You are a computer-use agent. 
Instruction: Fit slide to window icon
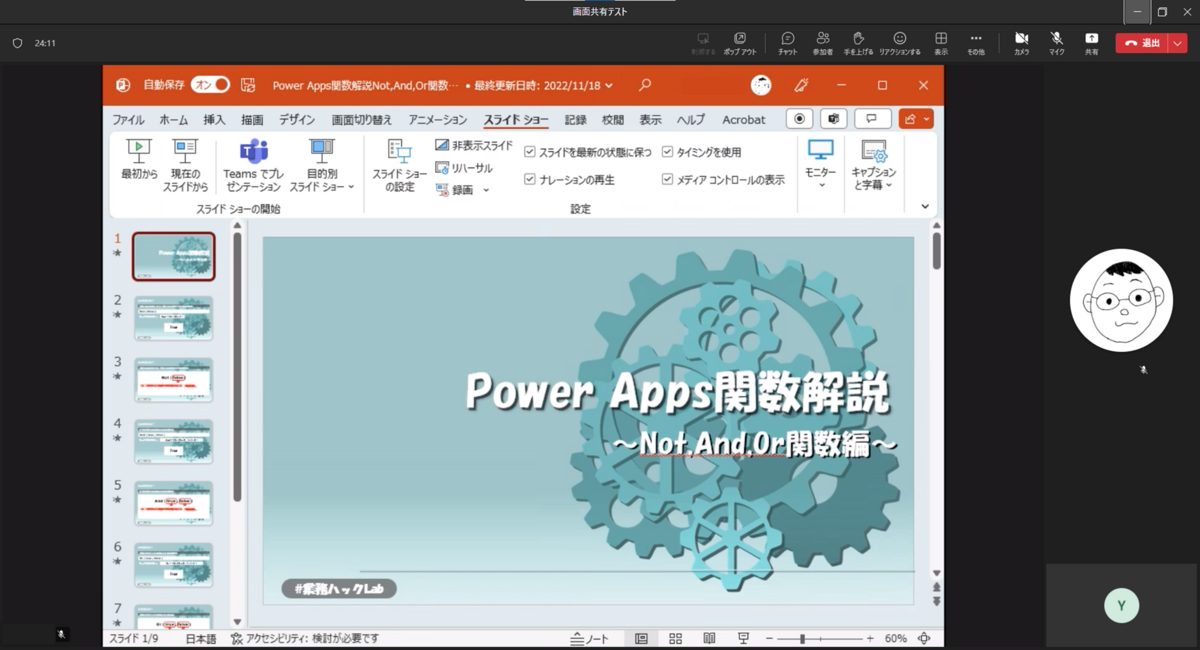coord(924,638)
